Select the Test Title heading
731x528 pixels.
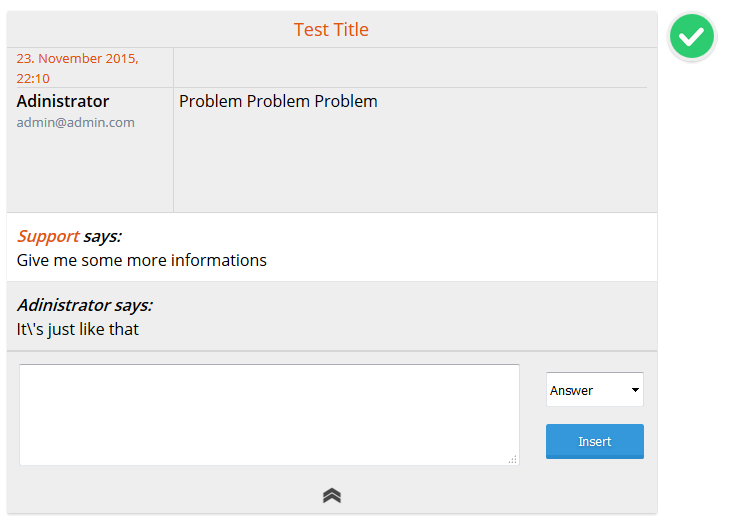(331, 30)
